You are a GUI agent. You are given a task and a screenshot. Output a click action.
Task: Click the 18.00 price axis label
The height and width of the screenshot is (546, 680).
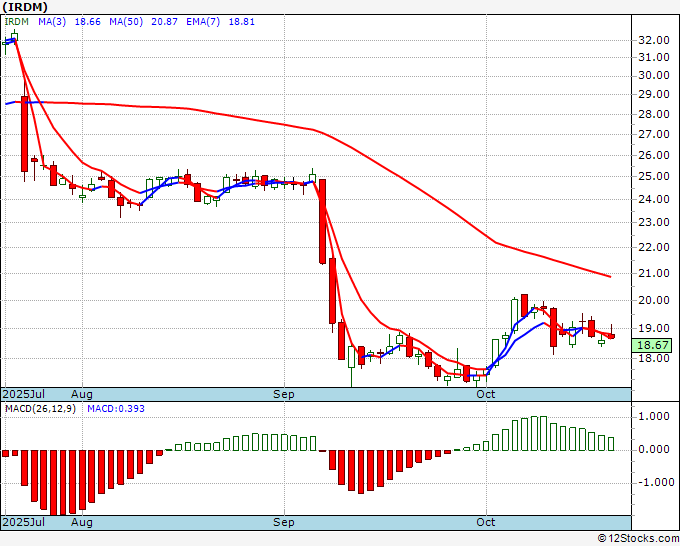(x=654, y=358)
